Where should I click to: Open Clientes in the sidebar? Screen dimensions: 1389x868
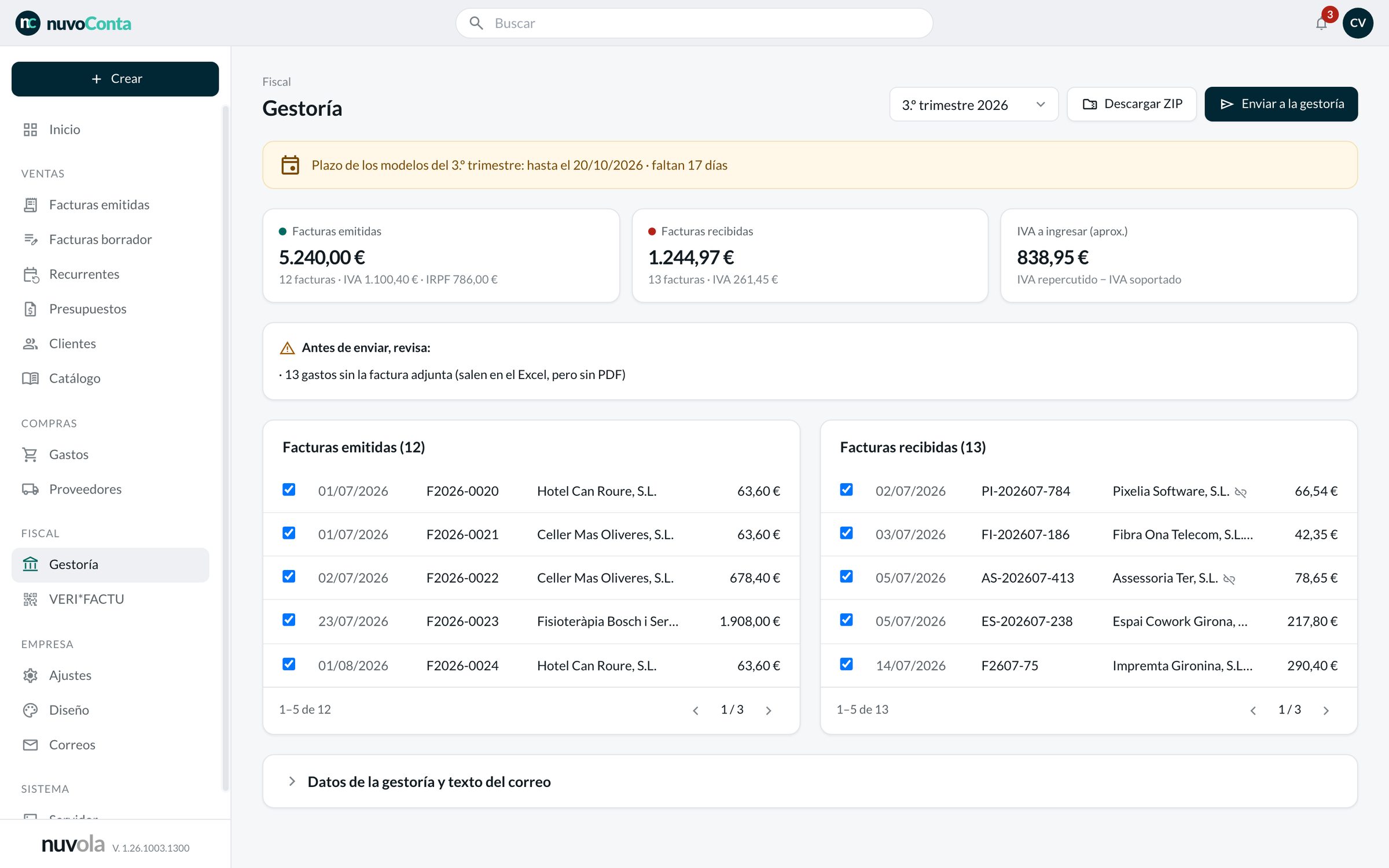click(x=110, y=344)
